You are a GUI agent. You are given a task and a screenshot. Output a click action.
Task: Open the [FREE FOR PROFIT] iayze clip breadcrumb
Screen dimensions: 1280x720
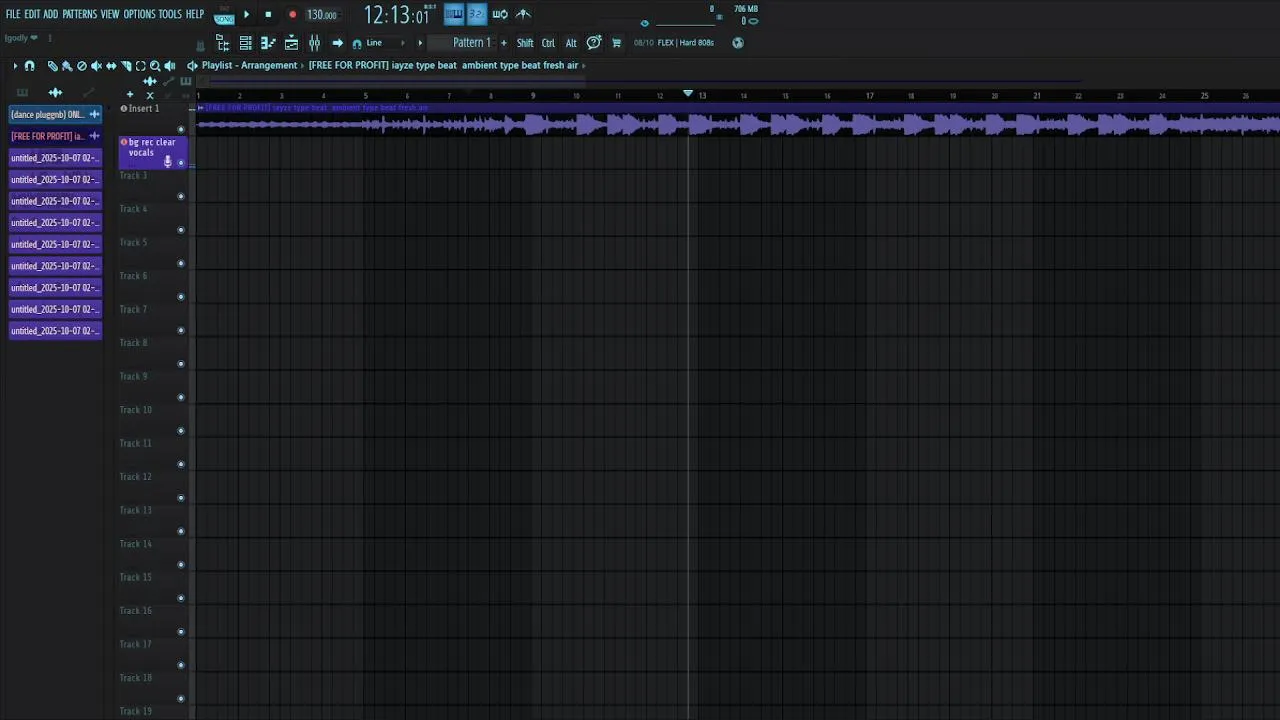[443, 65]
